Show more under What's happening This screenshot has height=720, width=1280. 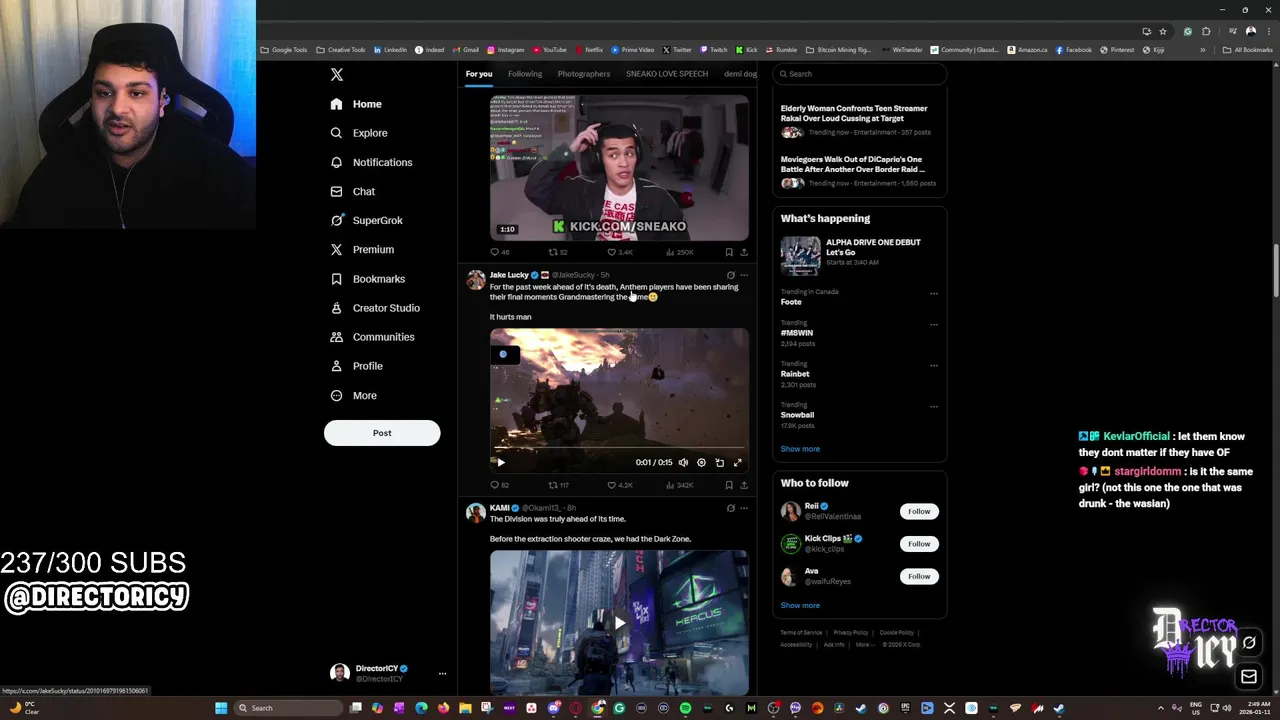(800, 449)
